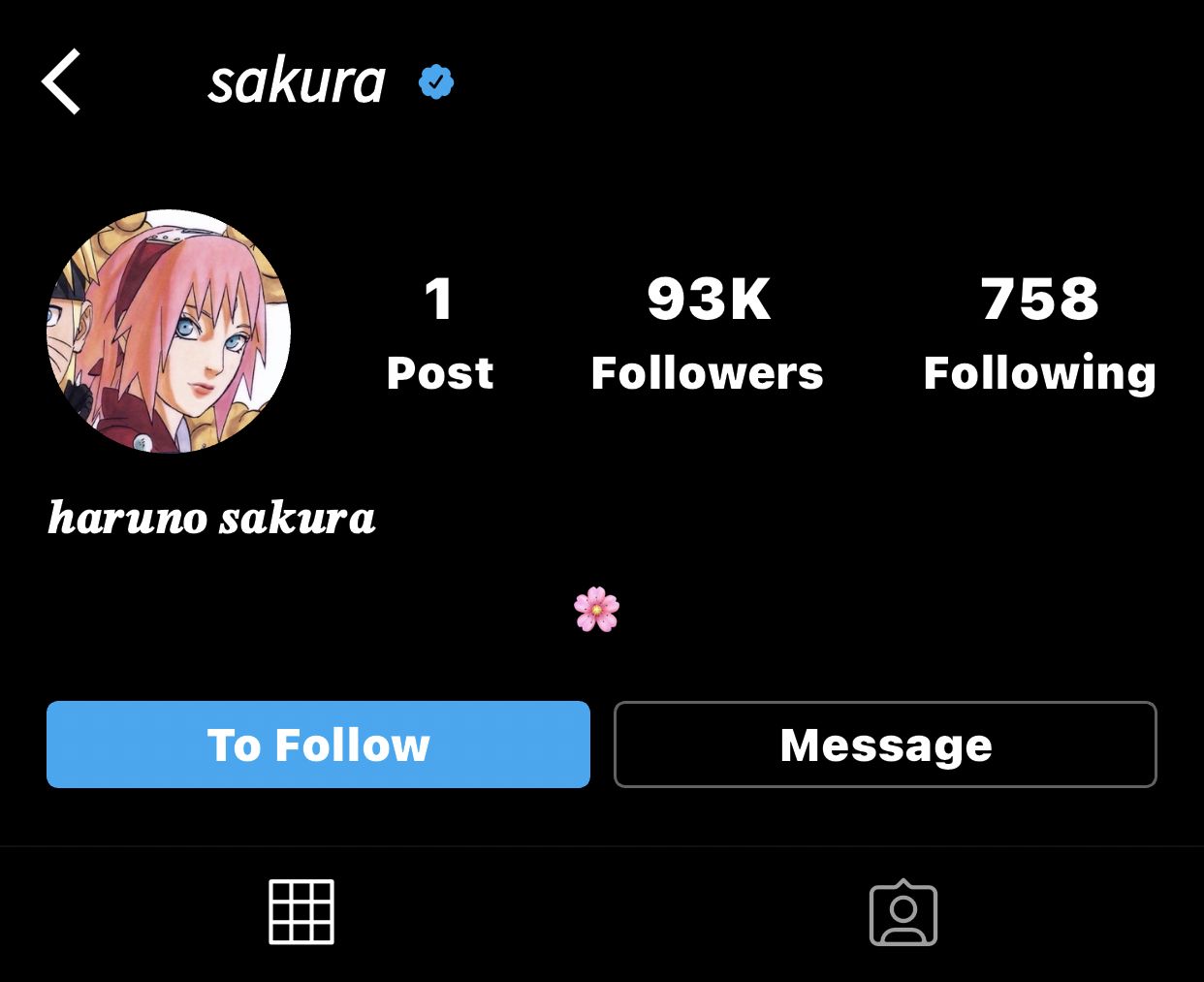1204x982 pixels.
Task: Tap the cherry blossom emoji in bio
Action: pyautogui.click(x=596, y=610)
